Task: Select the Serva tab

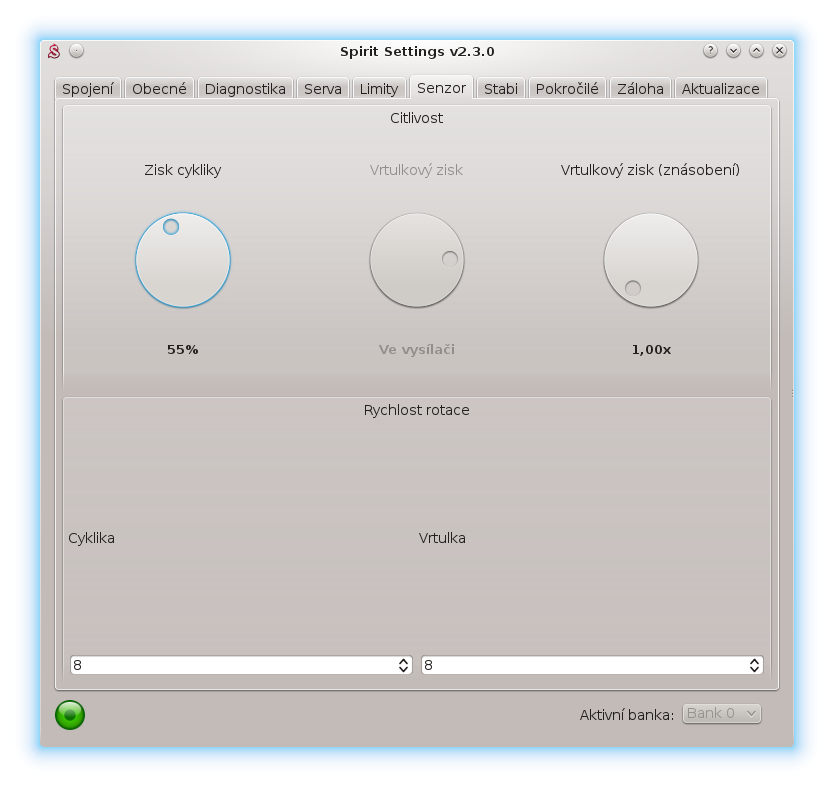Action: click(322, 88)
